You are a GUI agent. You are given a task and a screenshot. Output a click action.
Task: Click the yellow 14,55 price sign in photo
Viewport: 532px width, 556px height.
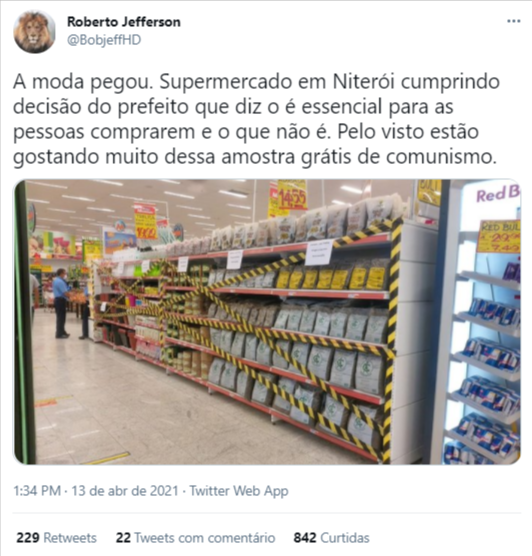[292, 195]
